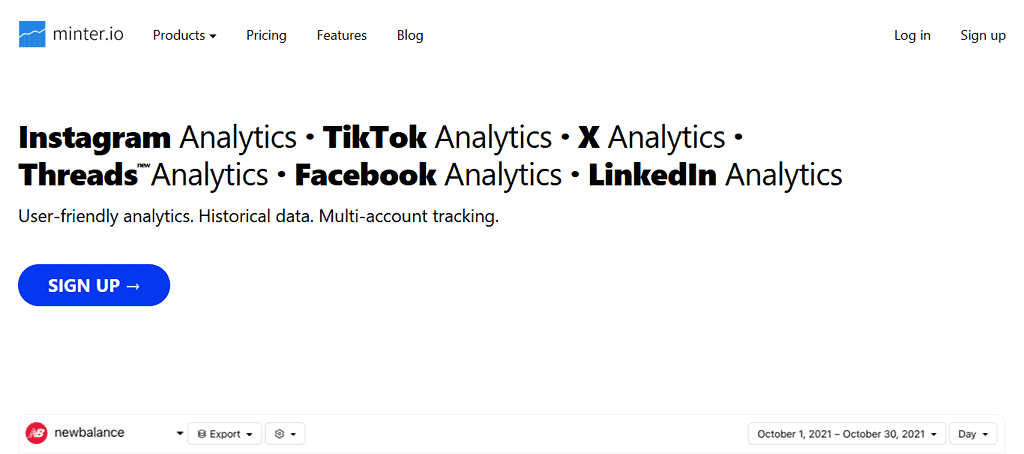Click the Threads Analytics heading text
This screenshot has height=454, width=1024.
143,175
